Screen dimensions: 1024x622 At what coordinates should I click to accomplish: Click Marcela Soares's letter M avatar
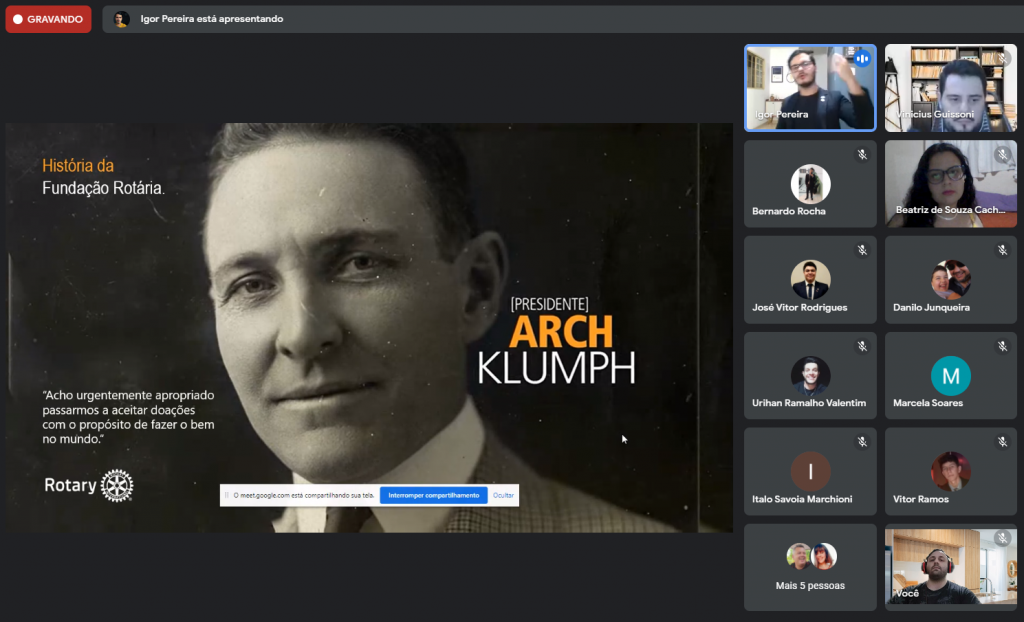click(x=950, y=376)
